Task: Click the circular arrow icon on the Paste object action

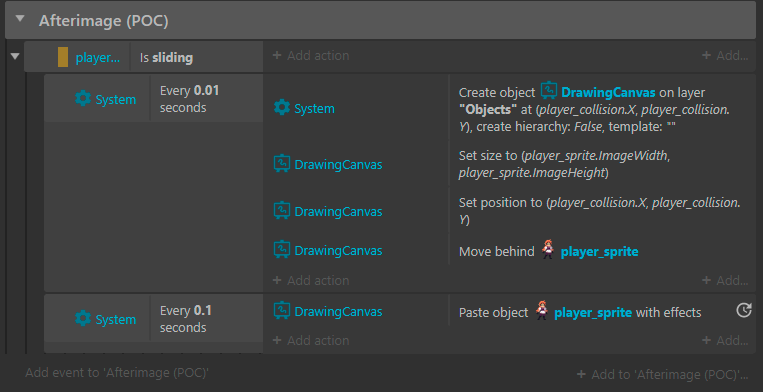Action: [744, 310]
